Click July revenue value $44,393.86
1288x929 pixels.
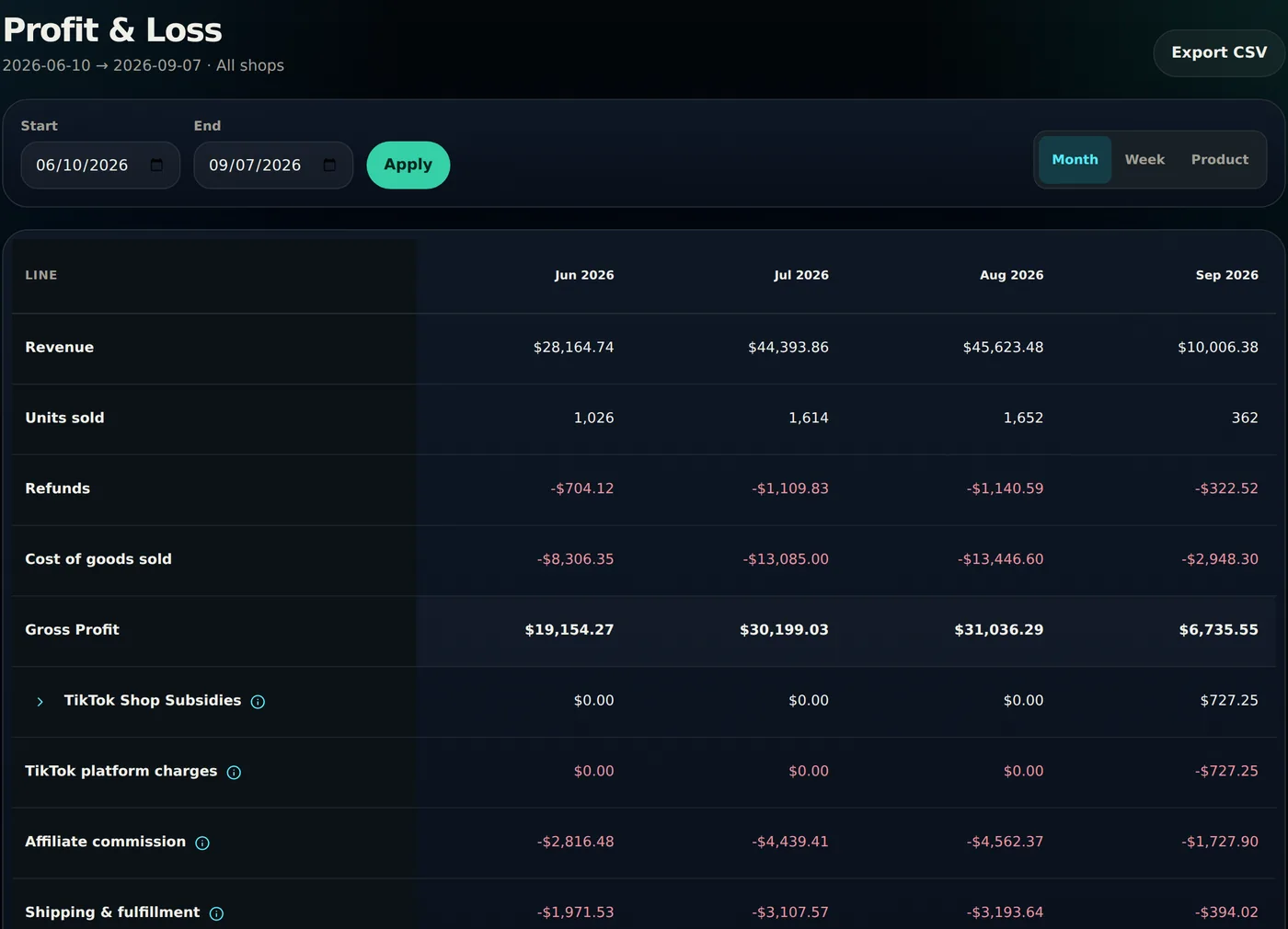(788, 348)
